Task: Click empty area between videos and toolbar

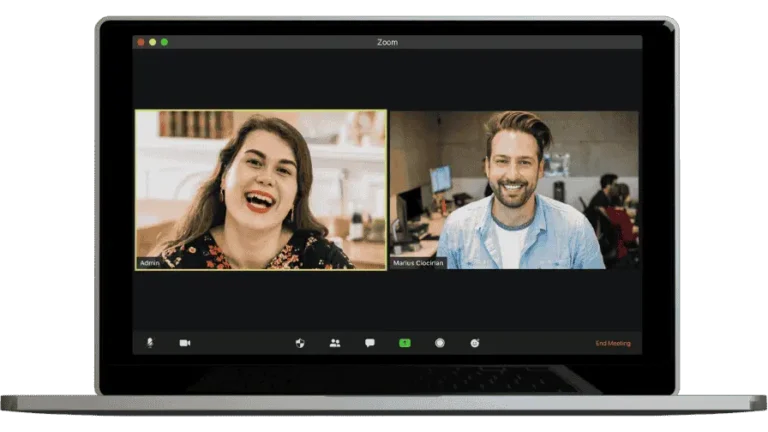Action: tap(387, 300)
